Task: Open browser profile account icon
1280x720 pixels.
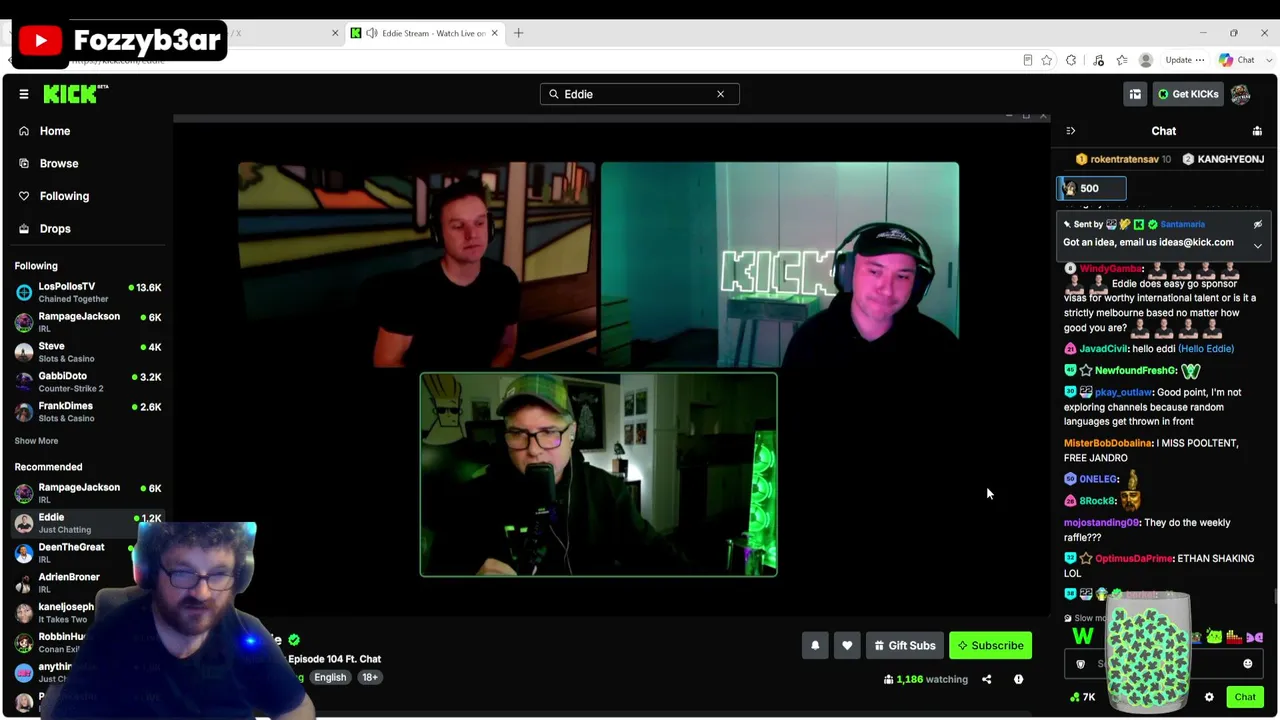Action: [1146, 60]
